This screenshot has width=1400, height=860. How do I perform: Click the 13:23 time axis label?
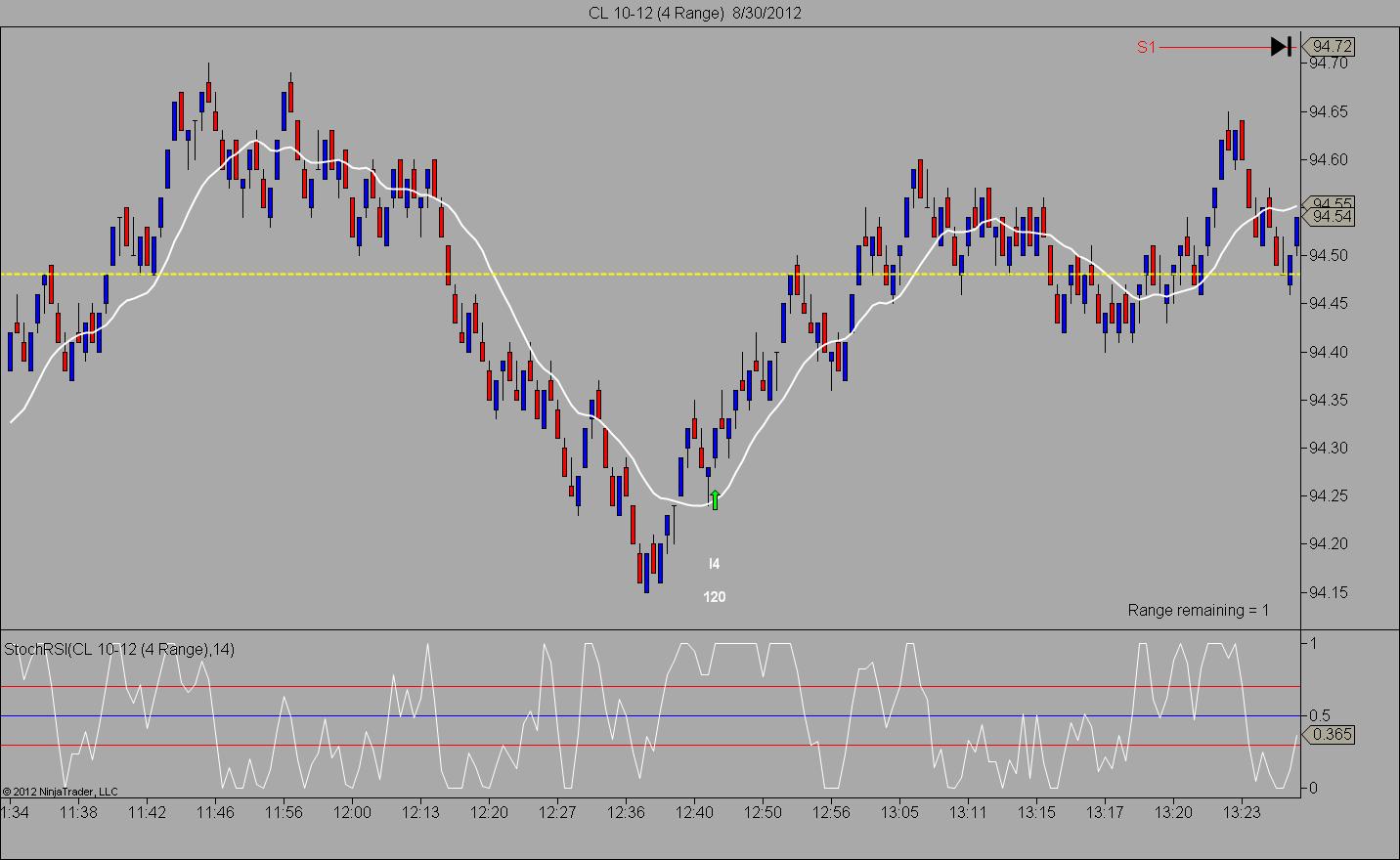pyautogui.click(x=1242, y=812)
